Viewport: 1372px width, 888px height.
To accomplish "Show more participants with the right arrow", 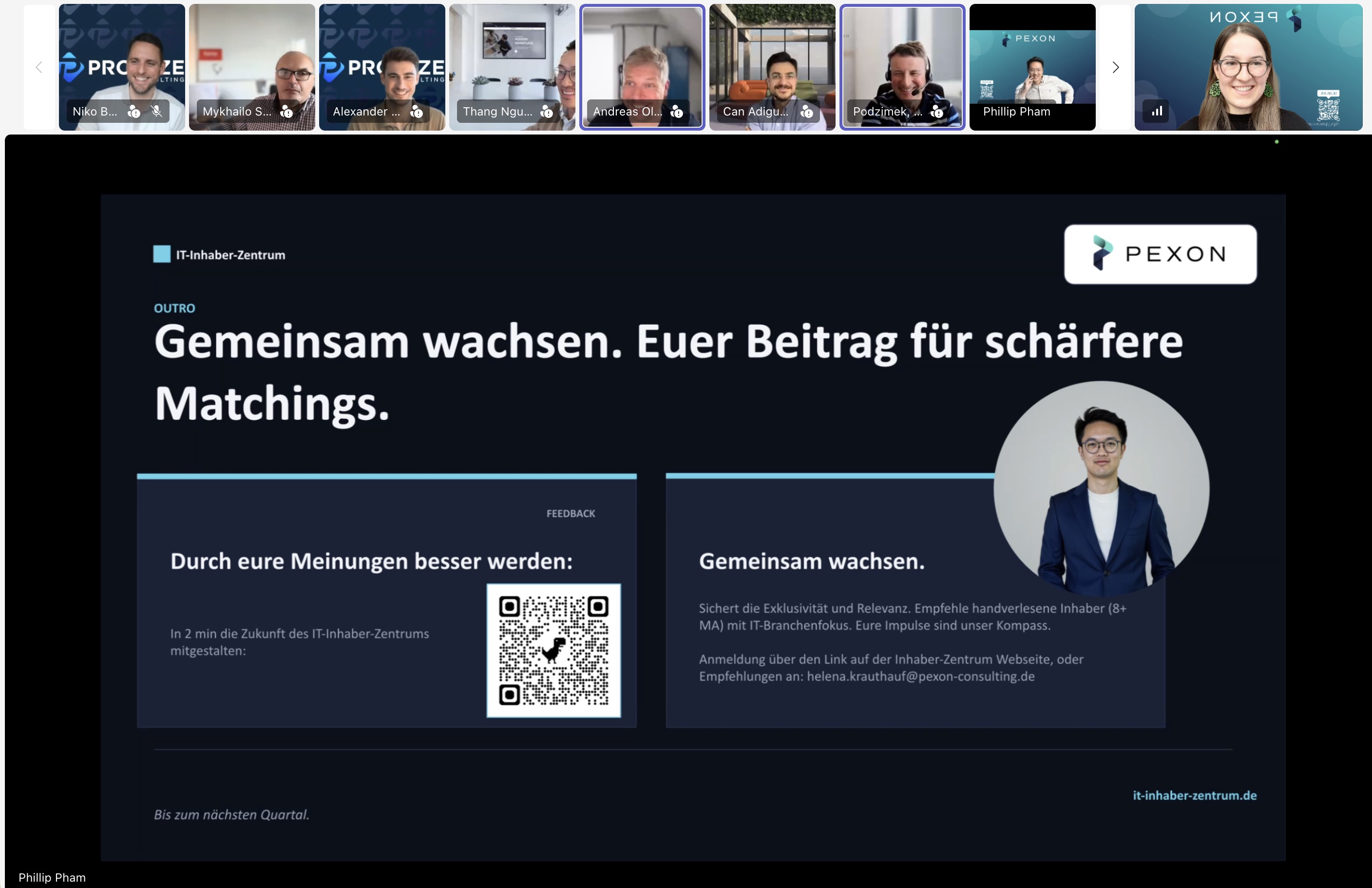I will (x=1115, y=67).
